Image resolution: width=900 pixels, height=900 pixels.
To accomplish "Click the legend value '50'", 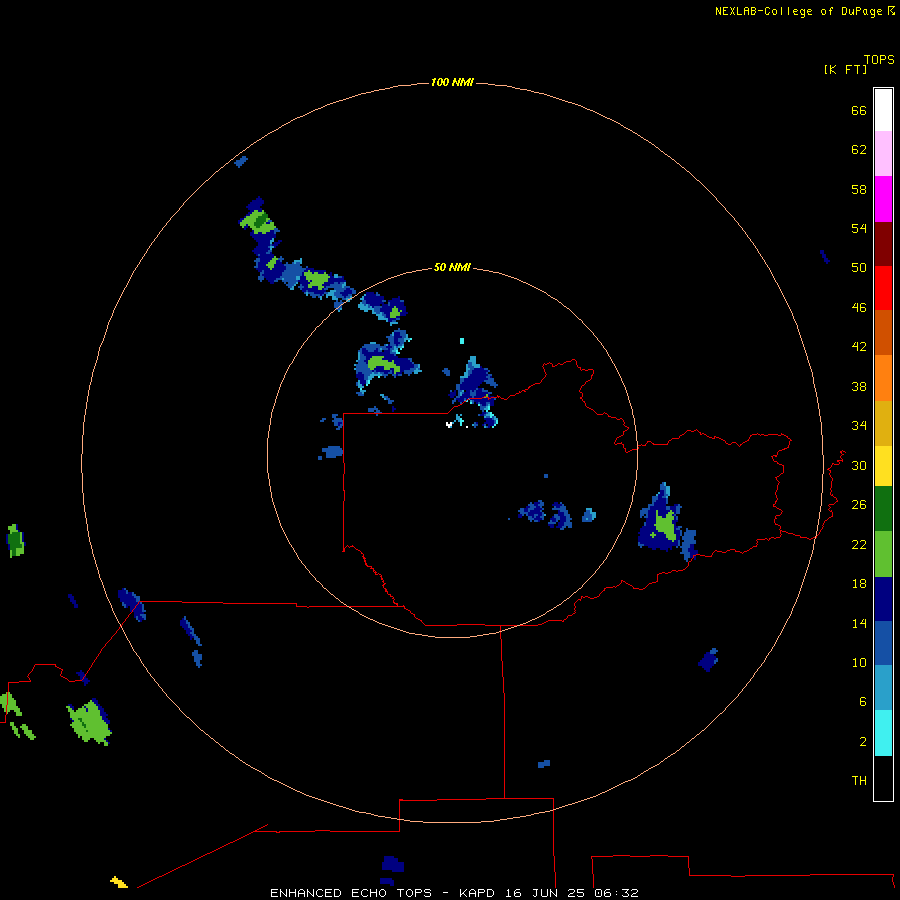I will 859,267.
